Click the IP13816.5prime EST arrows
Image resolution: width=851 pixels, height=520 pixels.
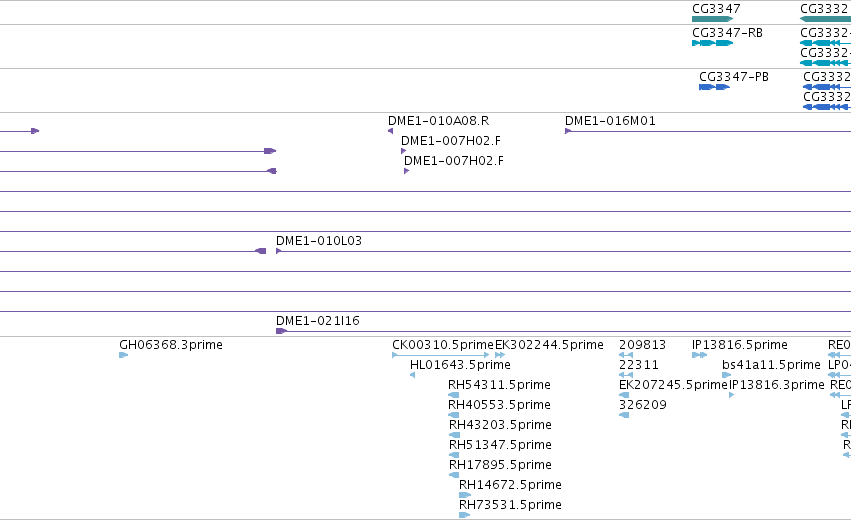click(700, 355)
